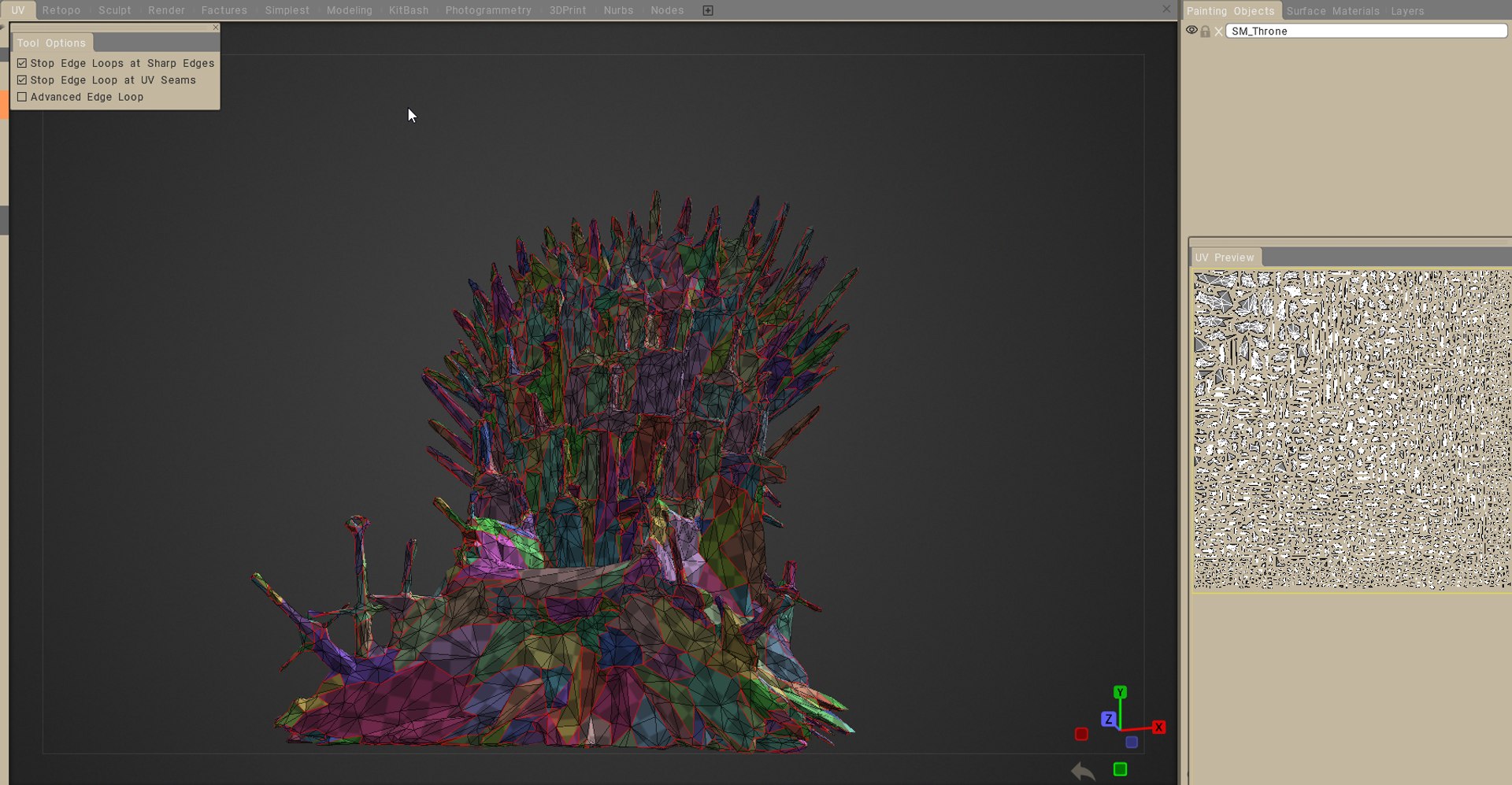Toggle Stop Edge Loop at UV Seams
Viewport: 1512px width, 785px height.
coord(22,80)
